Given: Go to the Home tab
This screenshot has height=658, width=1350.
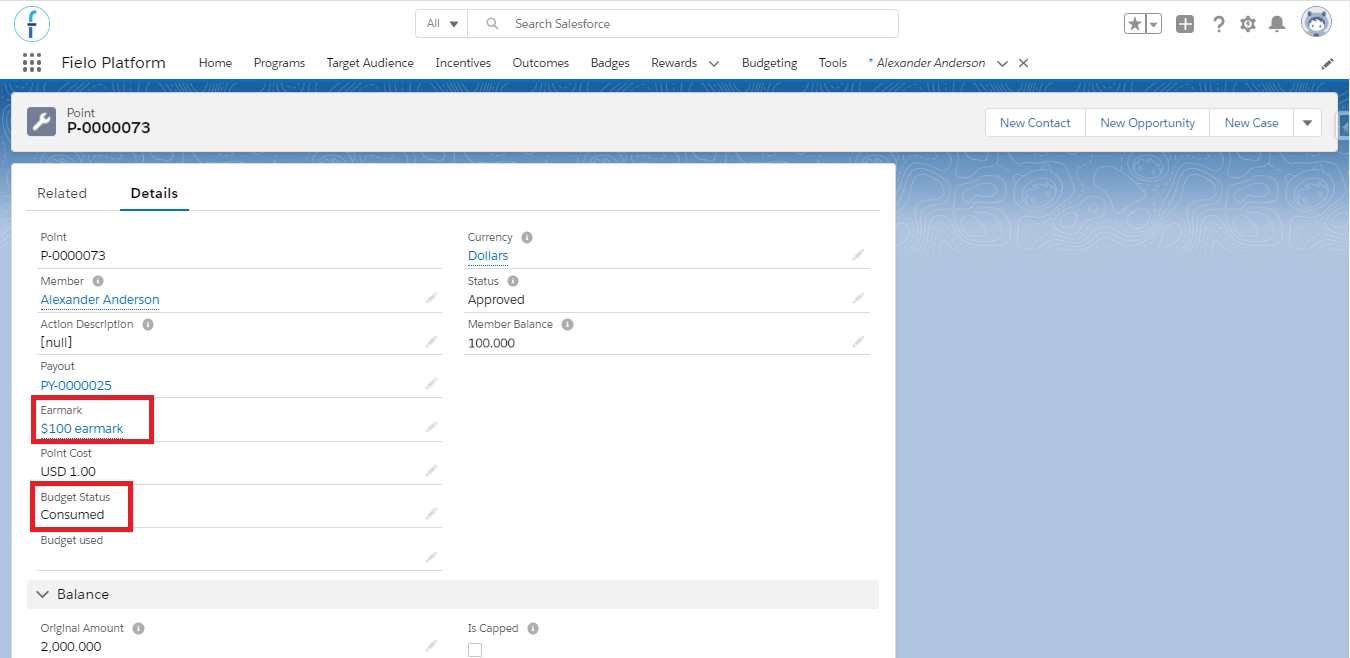Looking at the screenshot, I should point(215,63).
